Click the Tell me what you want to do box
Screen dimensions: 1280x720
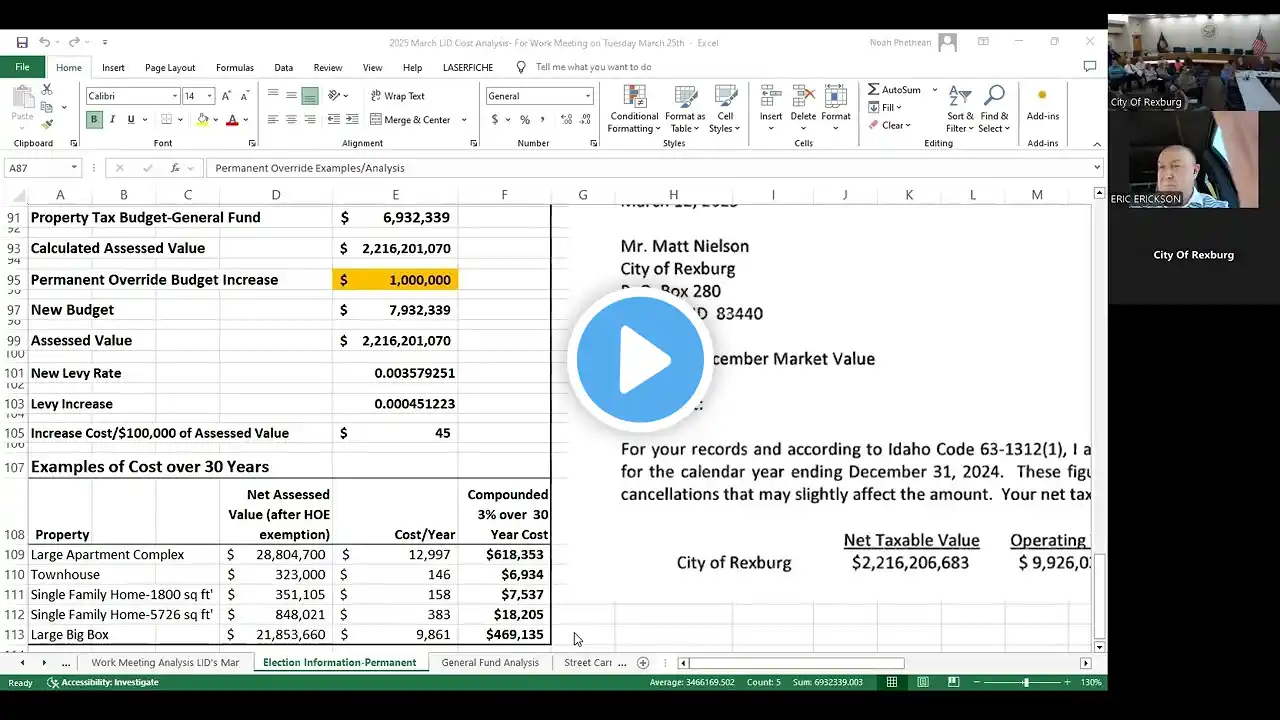tap(593, 67)
